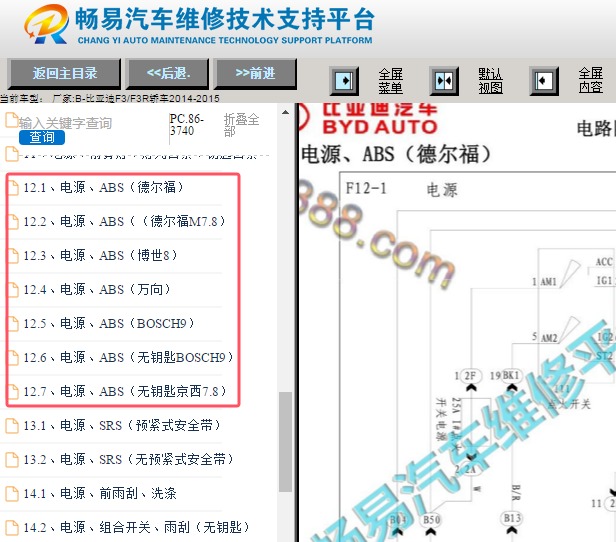Click document icon beside the search field
The image size is (616, 542).
coord(11,120)
